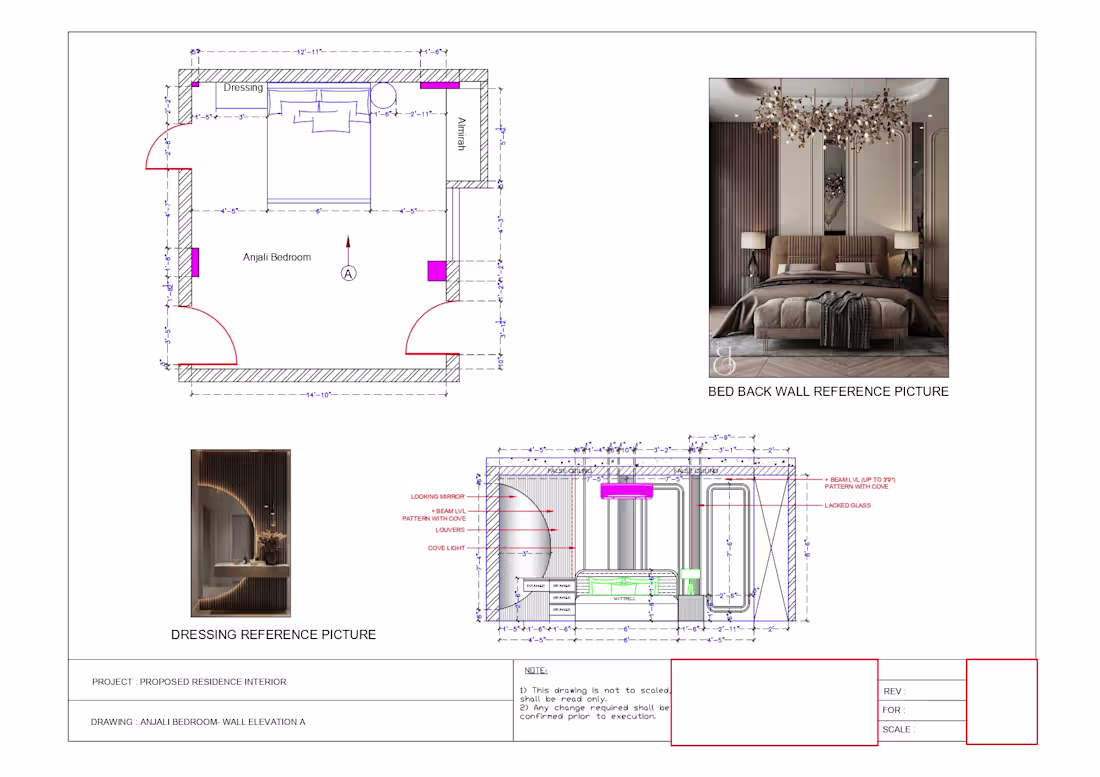Click the 8'-6" height dimension right of elevation

point(807,548)
